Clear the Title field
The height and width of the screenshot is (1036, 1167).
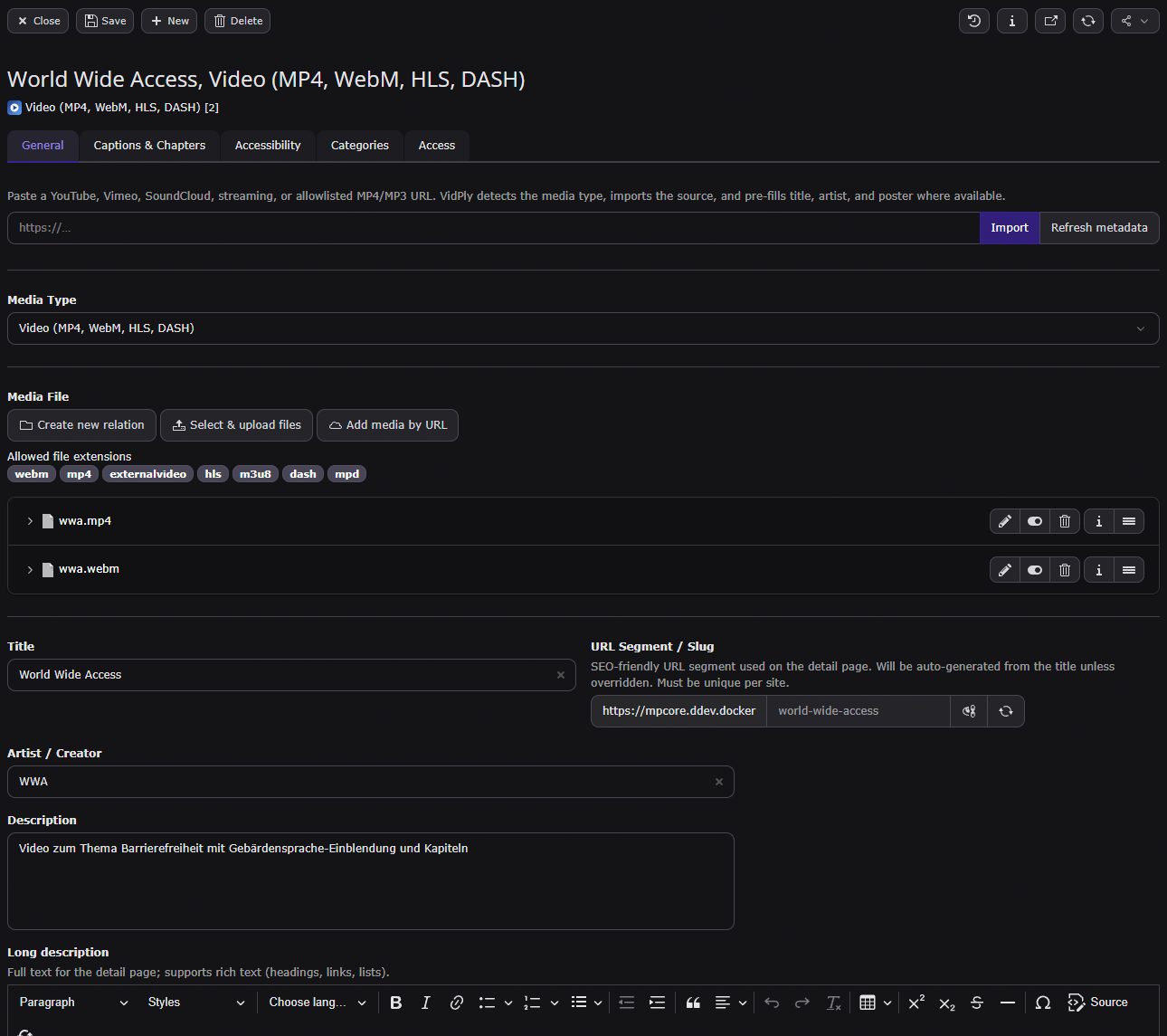point(561,675)
